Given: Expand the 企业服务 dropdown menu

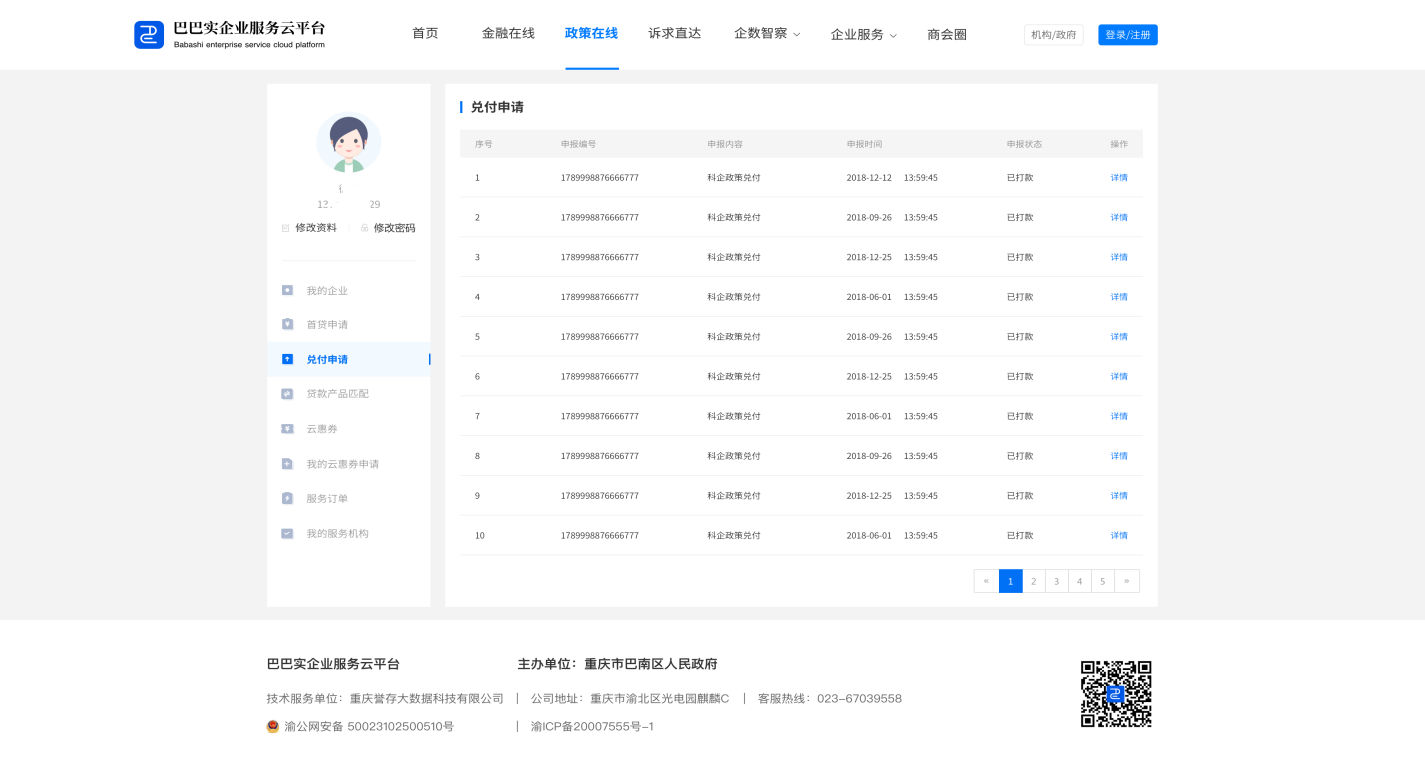Looking at the screenshot, I should (863, 35).
